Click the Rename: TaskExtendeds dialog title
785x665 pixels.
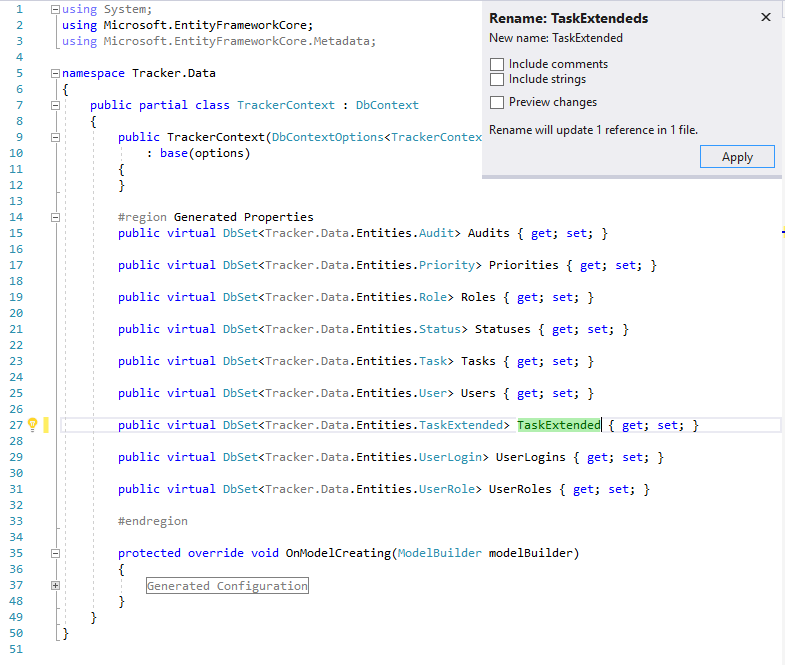click(x=569, y=19)
